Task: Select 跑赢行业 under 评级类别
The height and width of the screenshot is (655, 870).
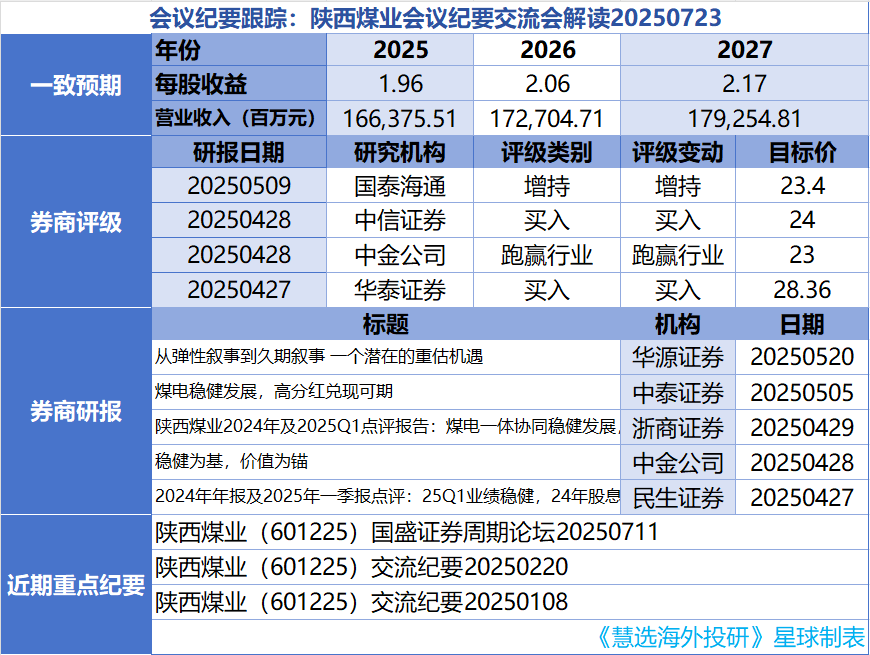Action: 547,255
